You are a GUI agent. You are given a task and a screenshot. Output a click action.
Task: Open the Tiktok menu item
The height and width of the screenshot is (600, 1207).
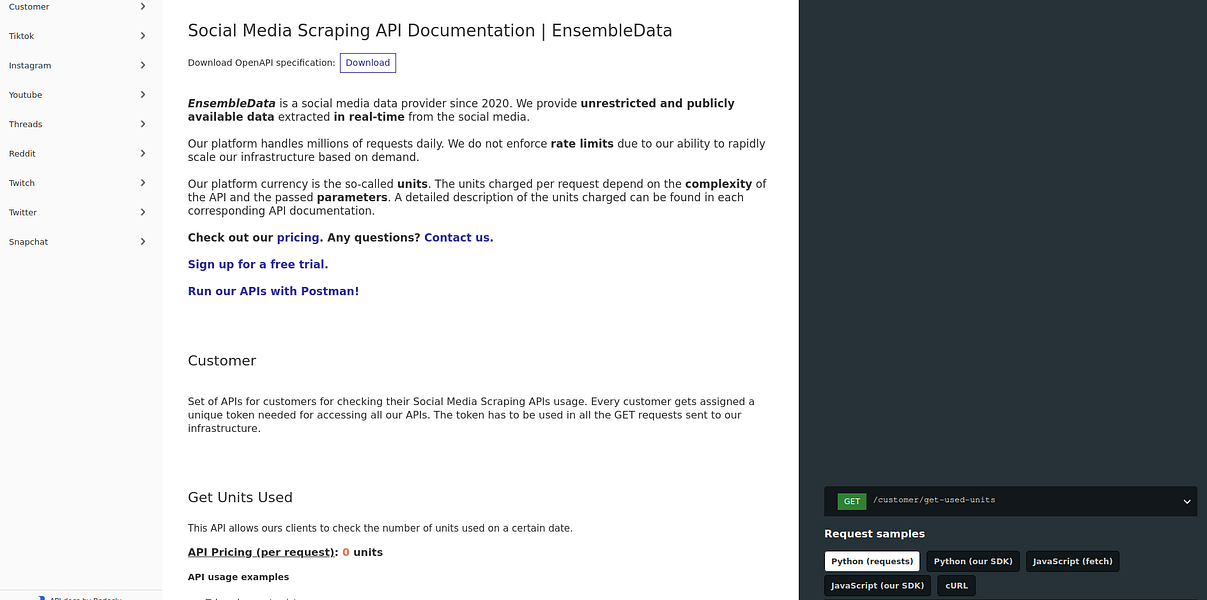point(80,36)
